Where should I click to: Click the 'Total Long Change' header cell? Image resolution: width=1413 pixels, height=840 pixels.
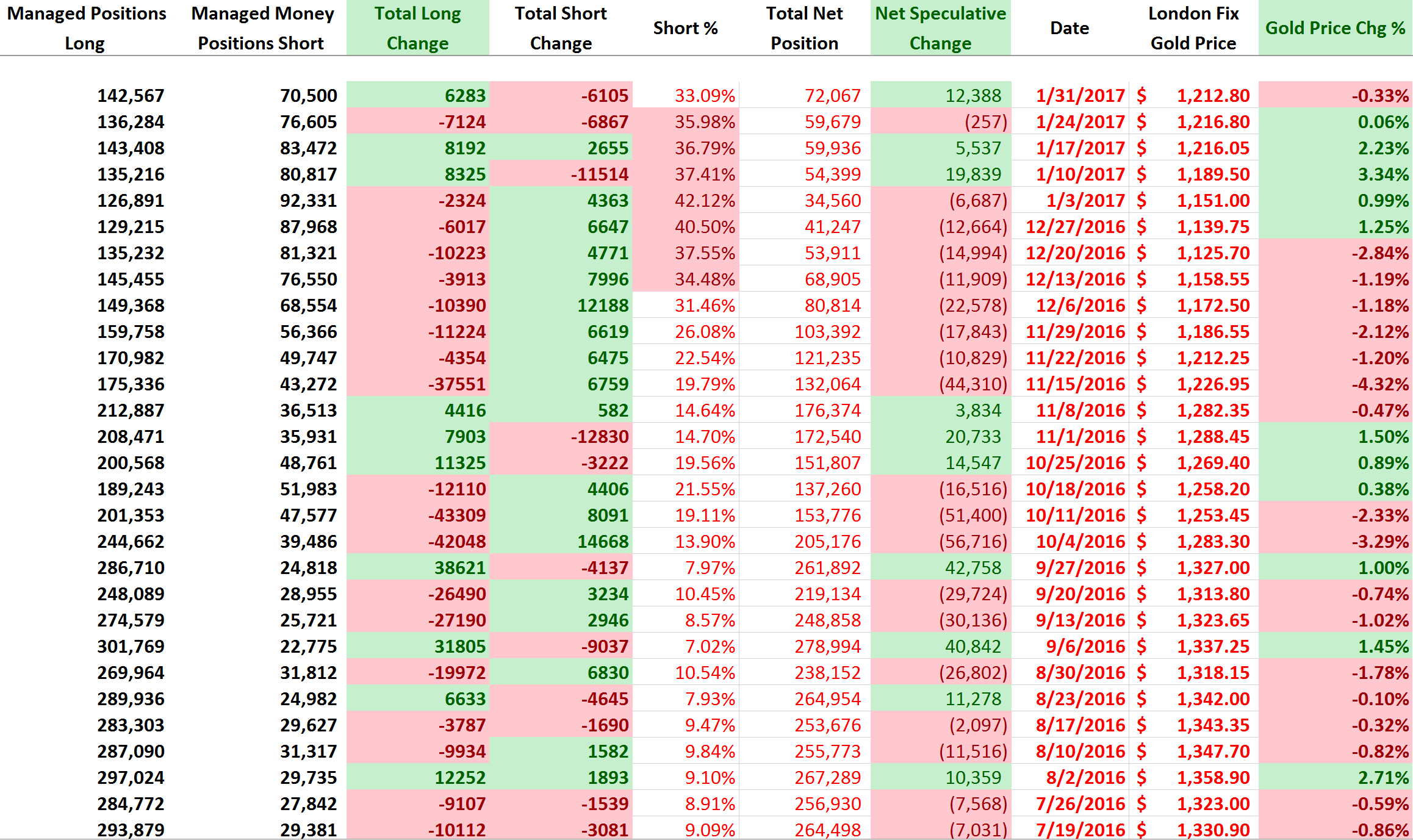pyautogui.click(x=418, y=28)
